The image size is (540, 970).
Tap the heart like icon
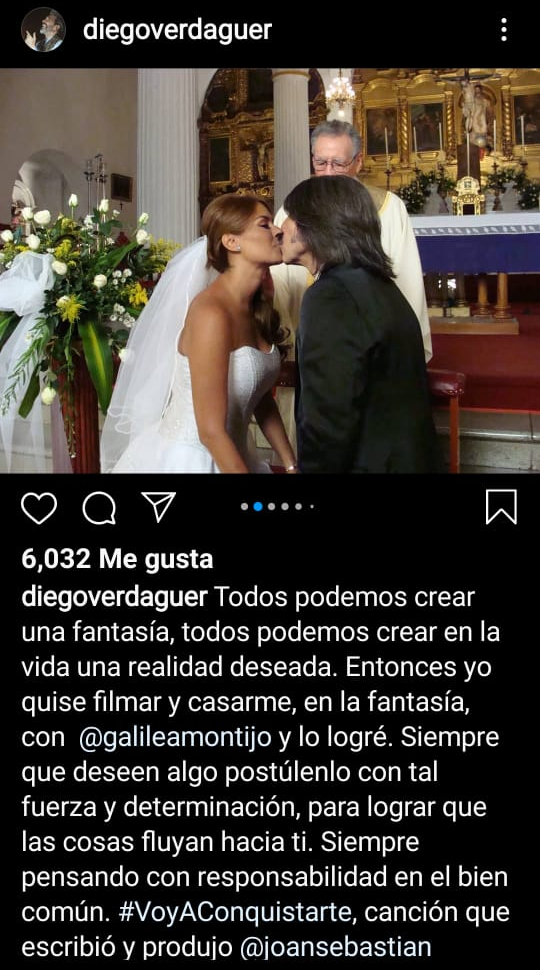click(x=39, y=508)
